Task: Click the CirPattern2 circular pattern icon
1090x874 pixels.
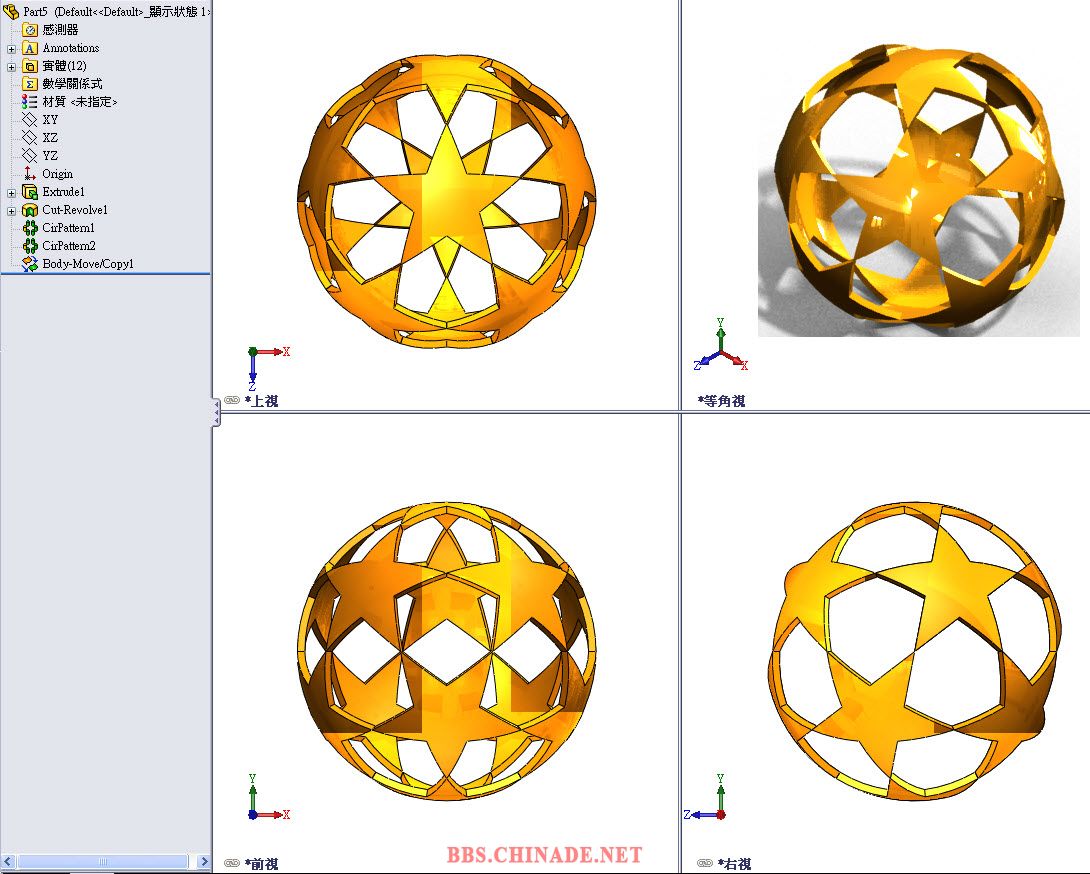Action: click(x=30, y=246)
